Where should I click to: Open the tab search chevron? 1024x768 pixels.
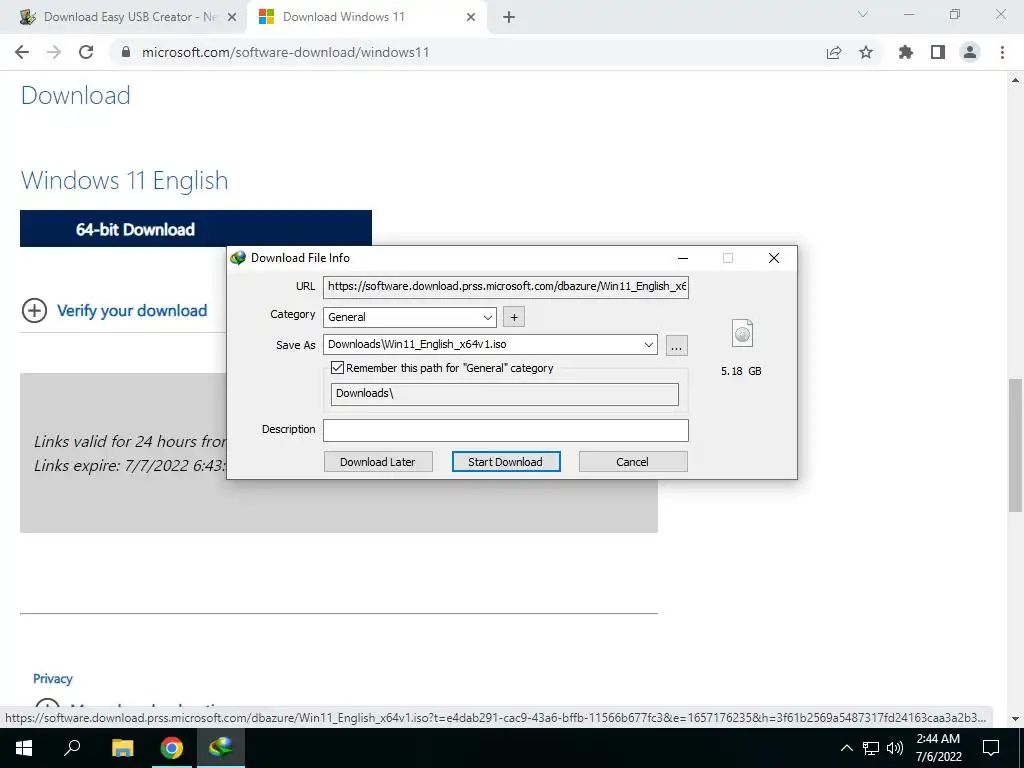(863, 14)
